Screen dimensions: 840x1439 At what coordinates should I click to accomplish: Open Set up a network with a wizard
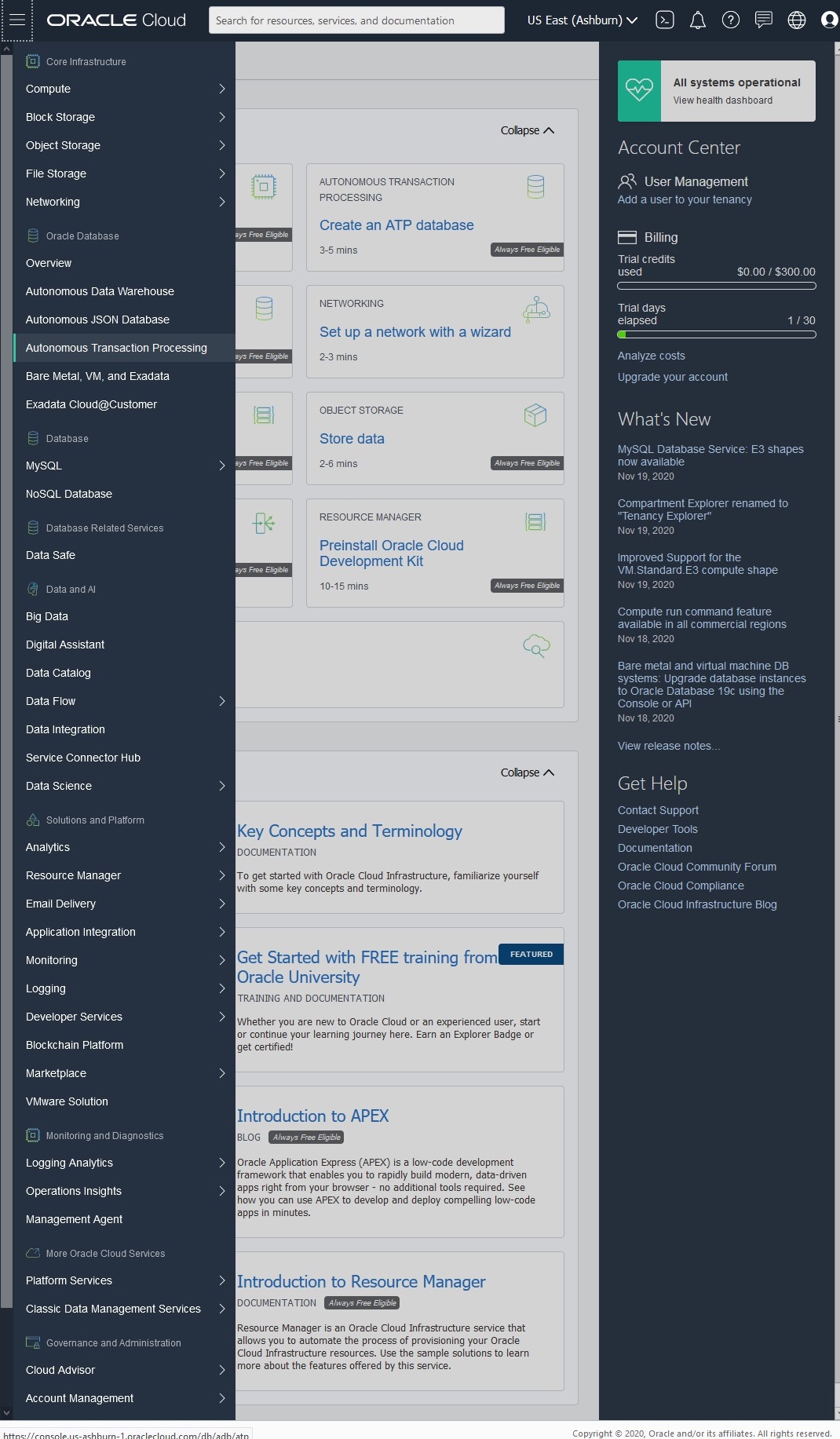pyautogui.click(x=415, y=332)
